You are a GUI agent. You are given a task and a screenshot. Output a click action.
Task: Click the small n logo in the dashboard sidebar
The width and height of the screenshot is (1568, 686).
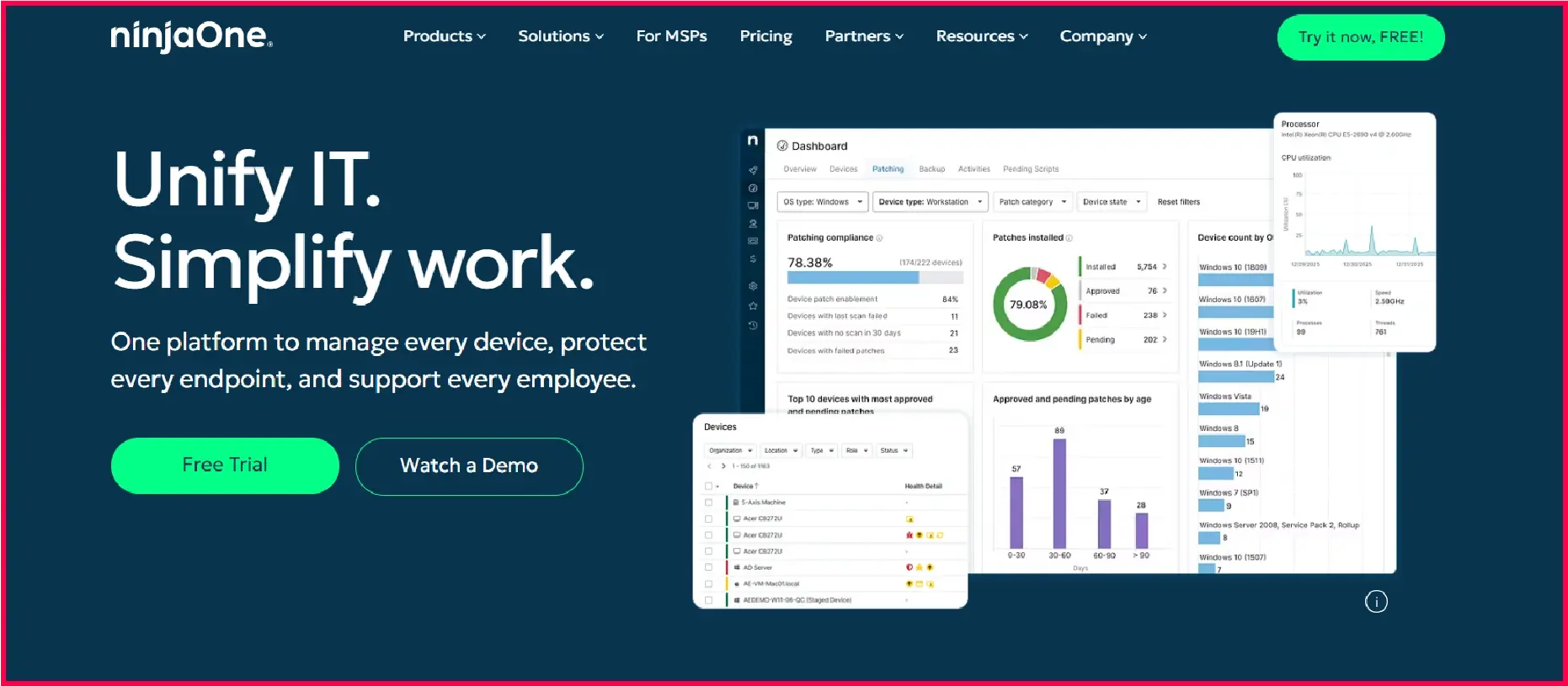(x=753, y=141)
